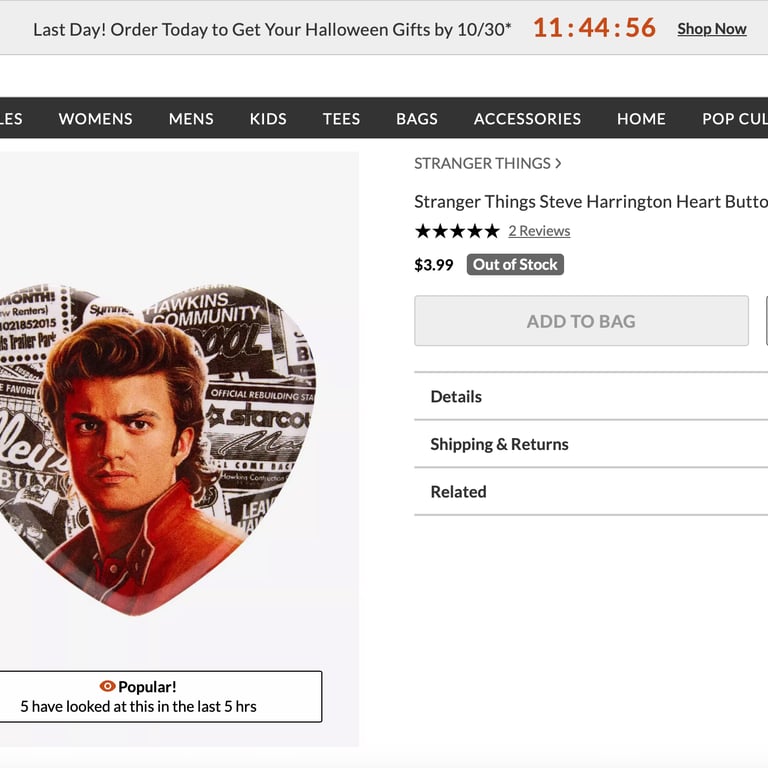Open the Kids menu
The height and width of the screenshot is (768, 768).
[x=268, y=118]
